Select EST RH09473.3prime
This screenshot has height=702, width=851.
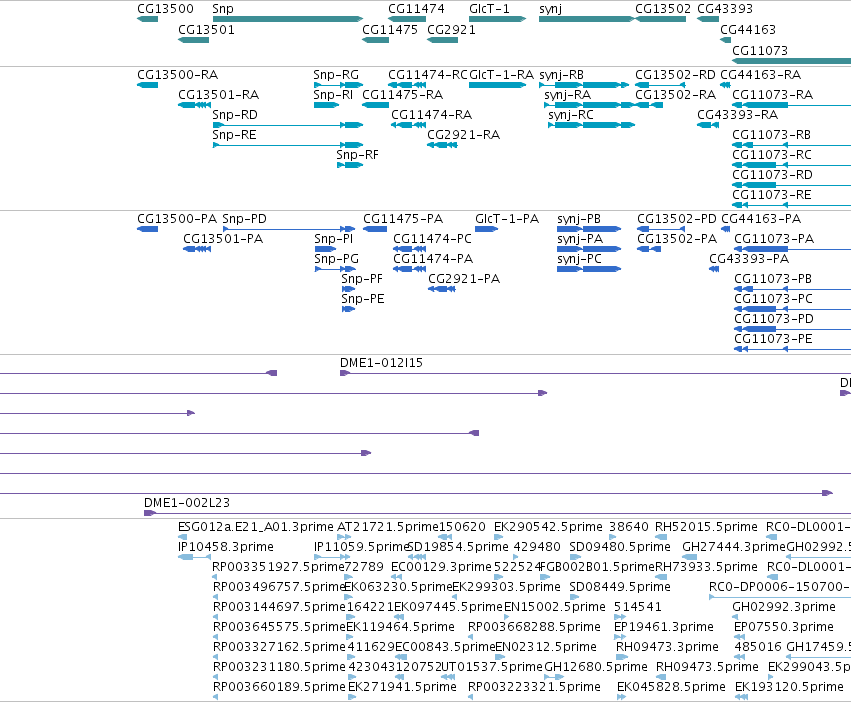click(x=620, y=657)
